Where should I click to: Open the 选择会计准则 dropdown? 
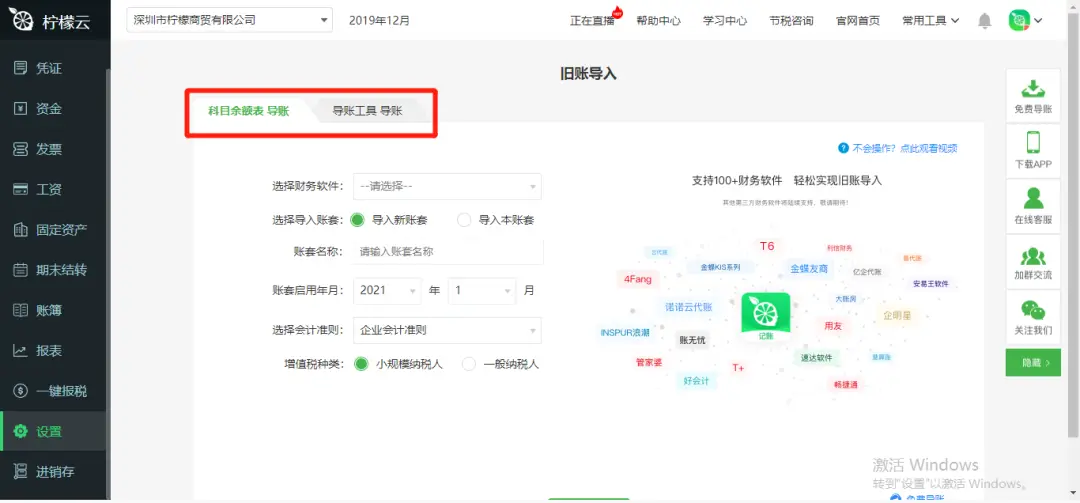[447, 330]
